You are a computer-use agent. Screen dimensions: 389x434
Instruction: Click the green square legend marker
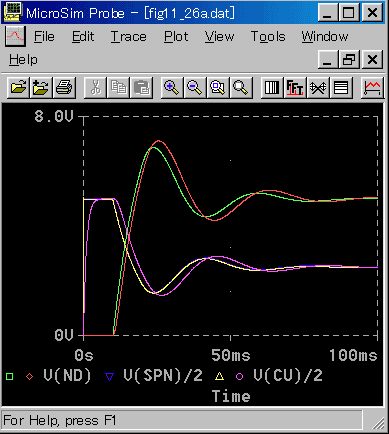point(9,377)
